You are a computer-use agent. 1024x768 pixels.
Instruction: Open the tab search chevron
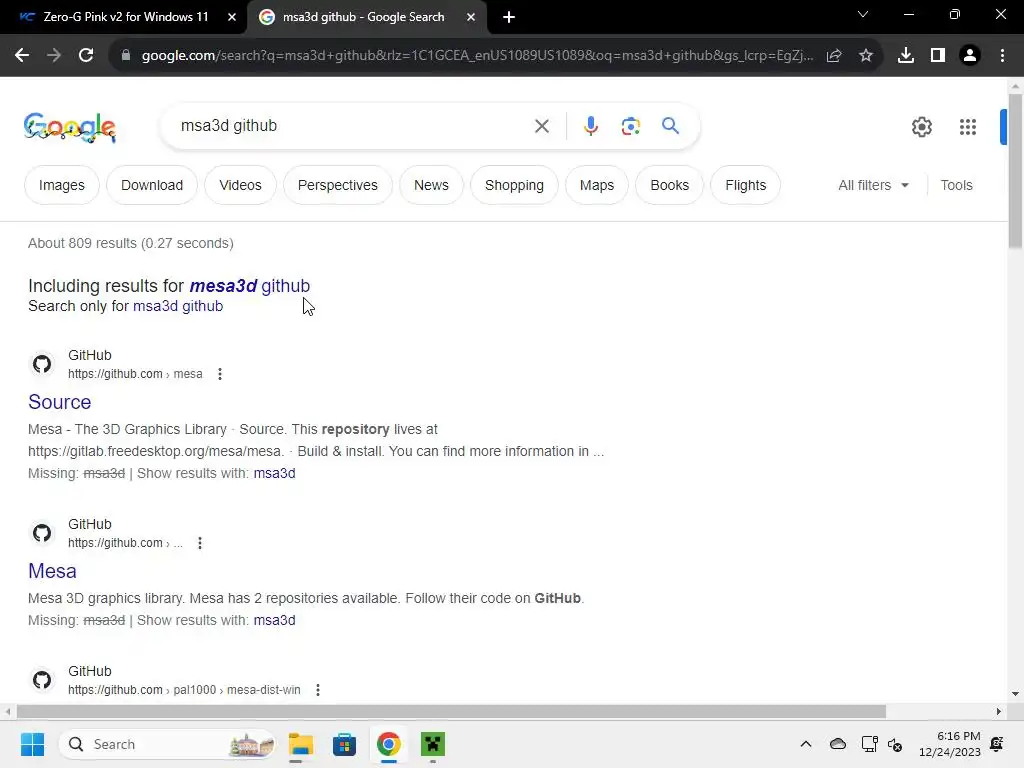click(863, 14)
